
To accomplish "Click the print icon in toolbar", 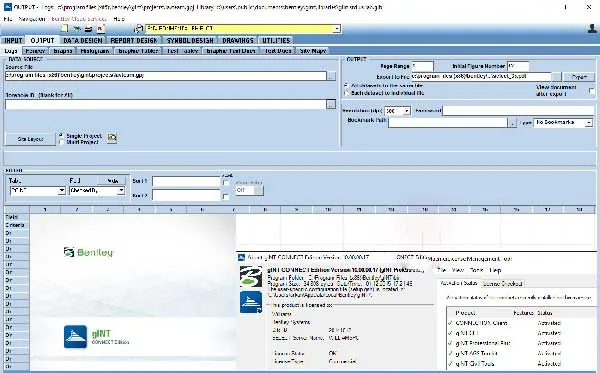I will (89, 29).
